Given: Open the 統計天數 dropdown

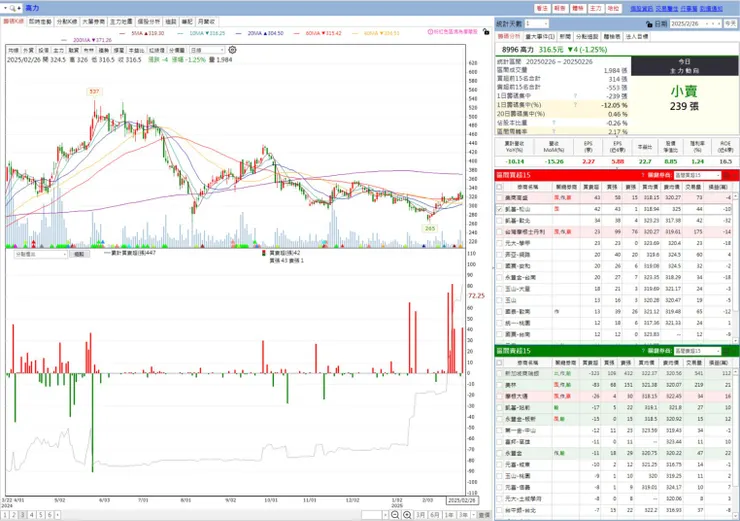Looking at the screenshot, I should tap(536, 24).
